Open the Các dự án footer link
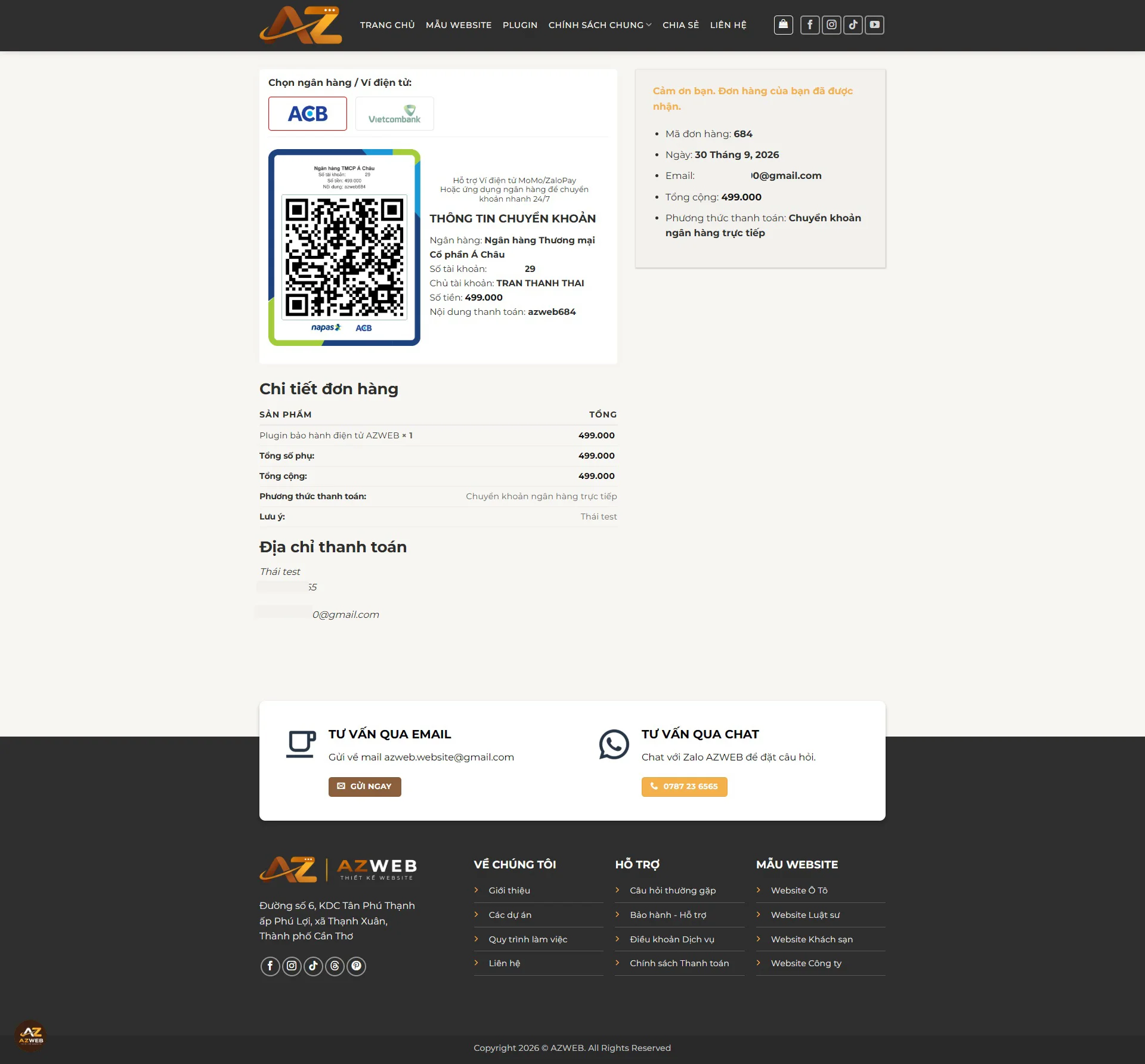This screenshot has height=1064, width=1145. (510, 914)
